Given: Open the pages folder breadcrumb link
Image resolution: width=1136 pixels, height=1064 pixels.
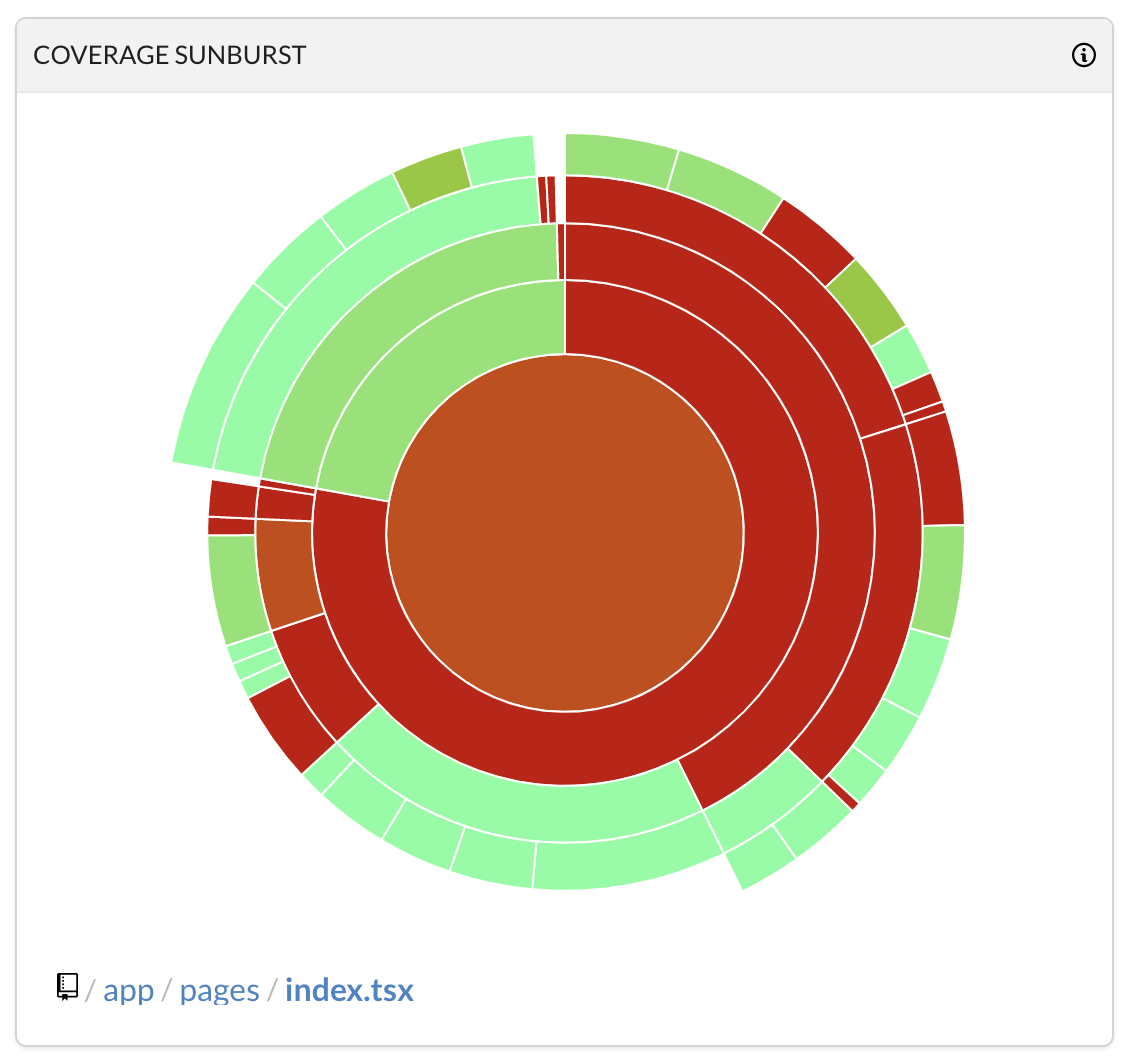Looking at the screenshot, I should point(219,989).
